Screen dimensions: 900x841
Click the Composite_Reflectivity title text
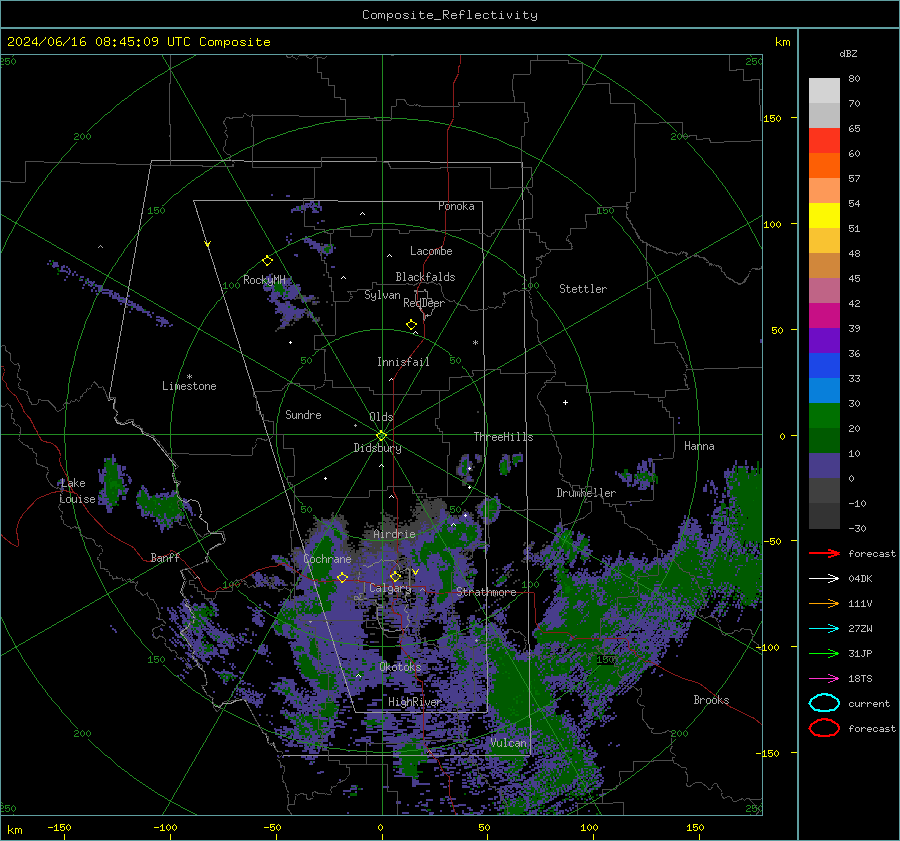(450, 15)
